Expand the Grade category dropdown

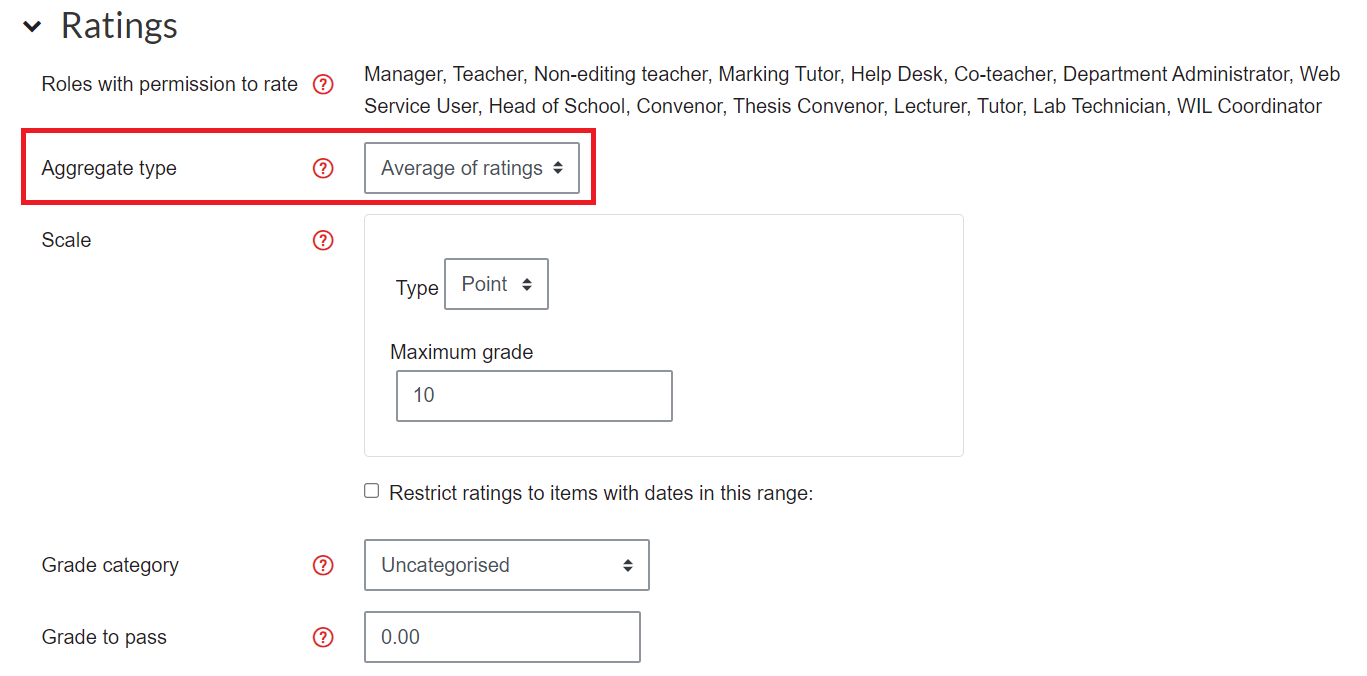tap(507, 565)
